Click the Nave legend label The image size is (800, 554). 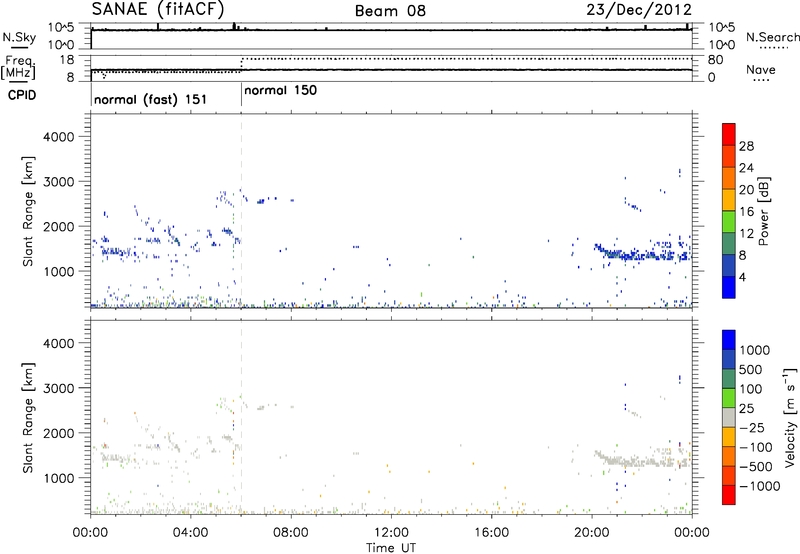(x=761, y=70)
